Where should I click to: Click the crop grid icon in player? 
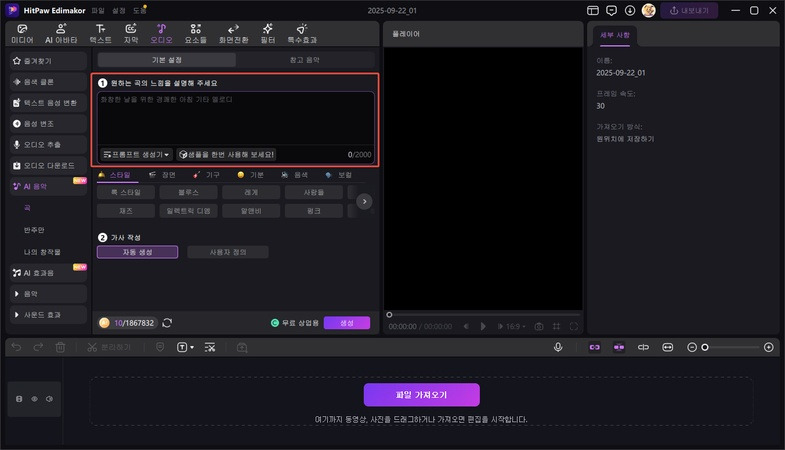pyautogui.click(x=556, y=326)
